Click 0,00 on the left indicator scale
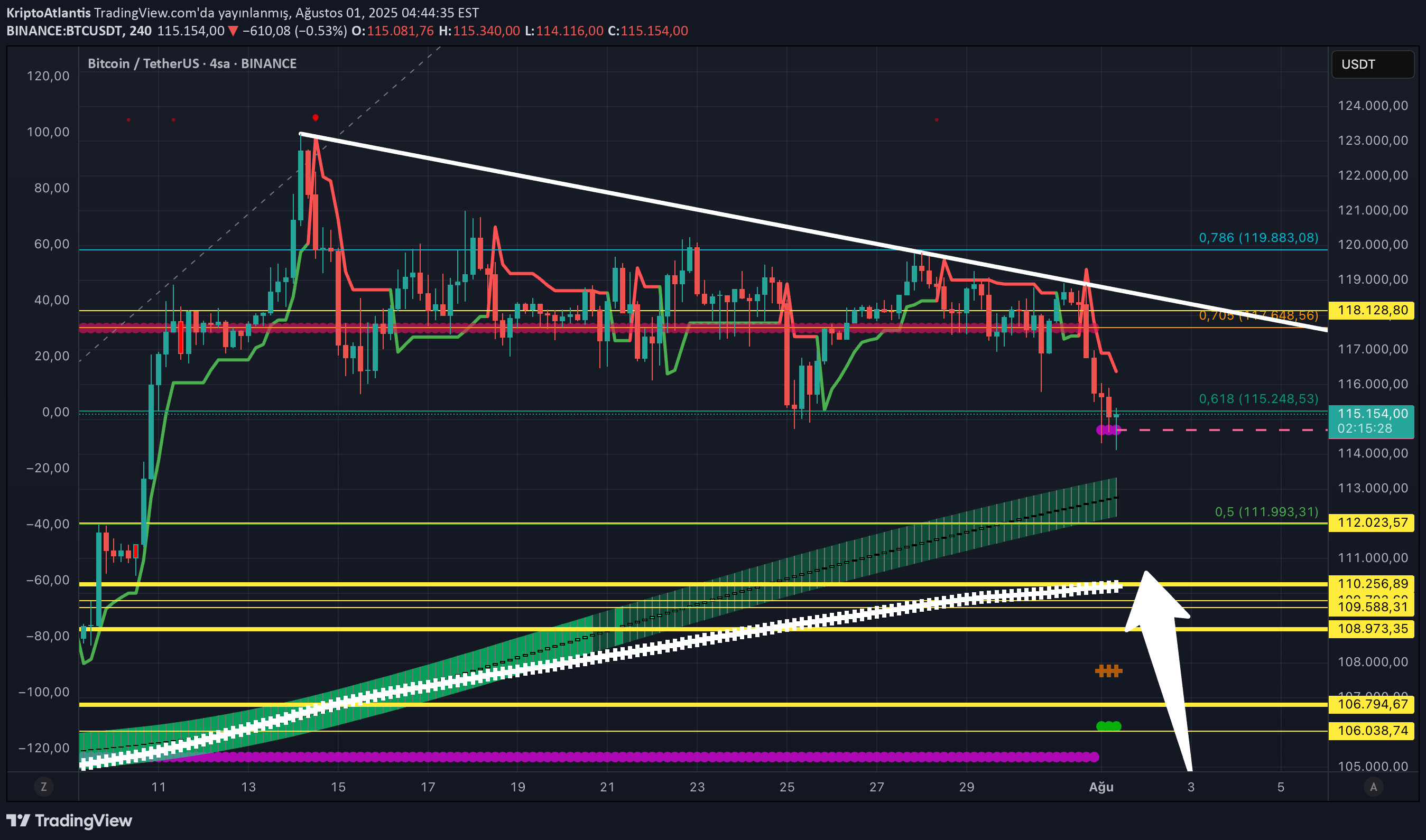Image resolution: width=1426 pixels, height=840 pixels. pyautogui.click(x=56, y=412)
